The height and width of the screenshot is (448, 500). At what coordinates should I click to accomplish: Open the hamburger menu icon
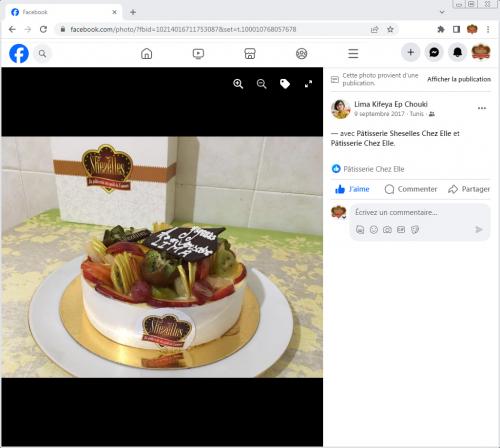coord(353,53)
